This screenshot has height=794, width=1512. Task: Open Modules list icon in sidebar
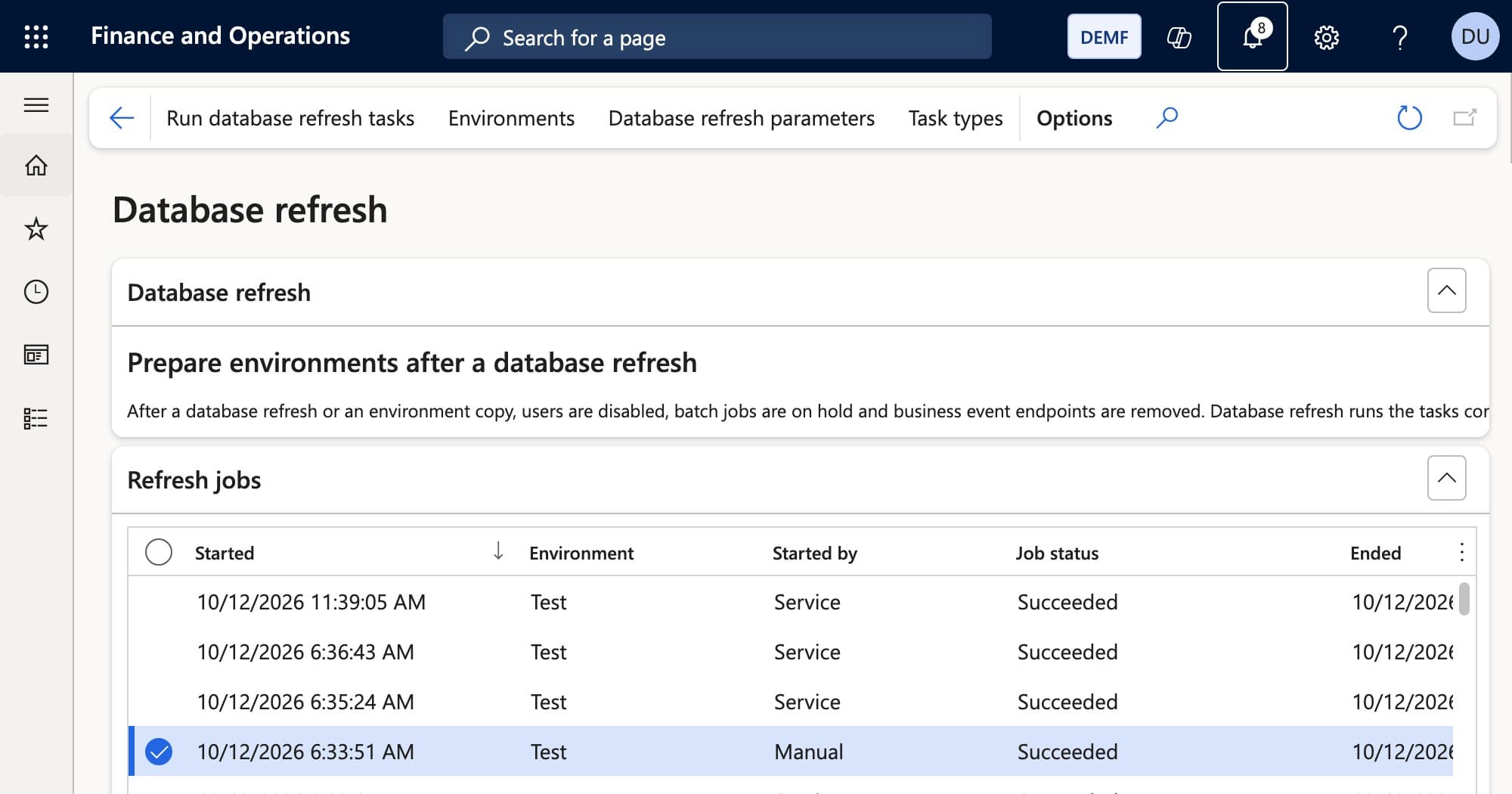pos(36,418)
